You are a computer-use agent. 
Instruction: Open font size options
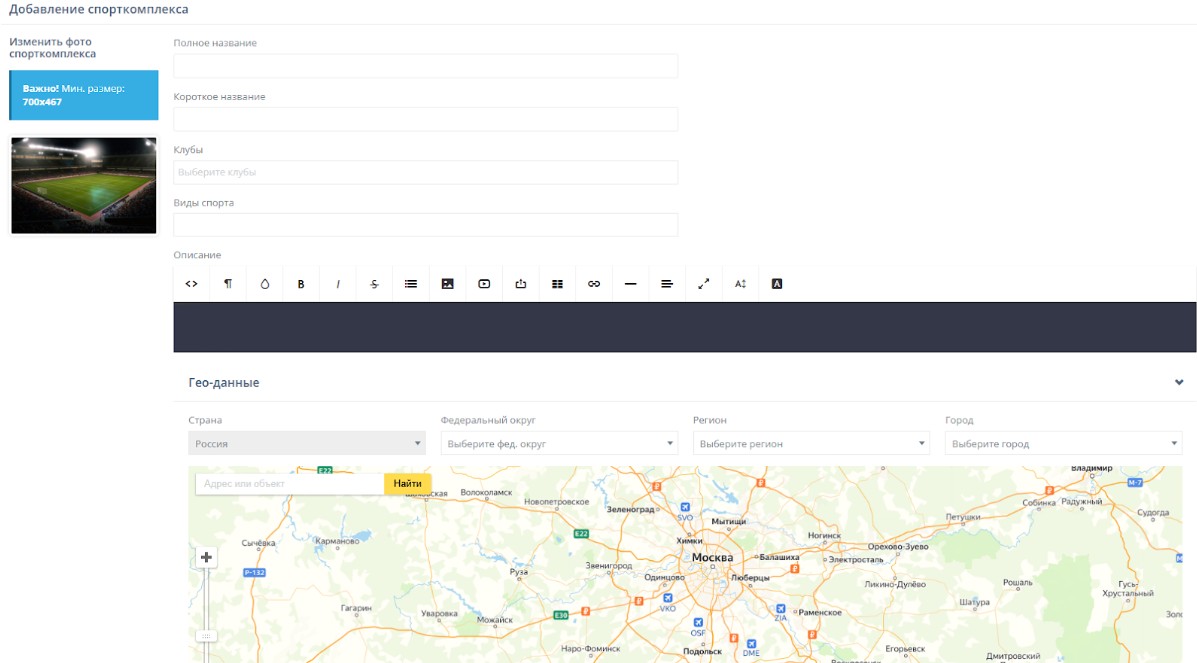740,284
